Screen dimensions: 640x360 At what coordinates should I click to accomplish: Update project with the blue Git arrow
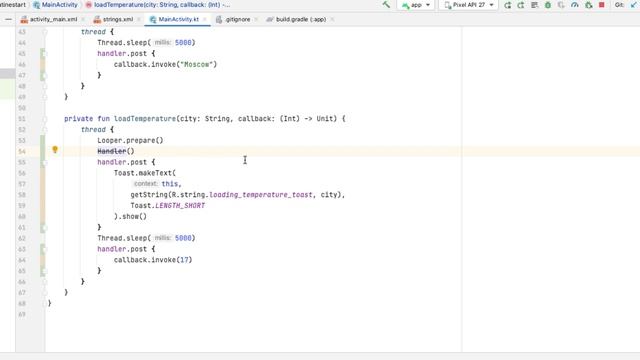point(634,5)
